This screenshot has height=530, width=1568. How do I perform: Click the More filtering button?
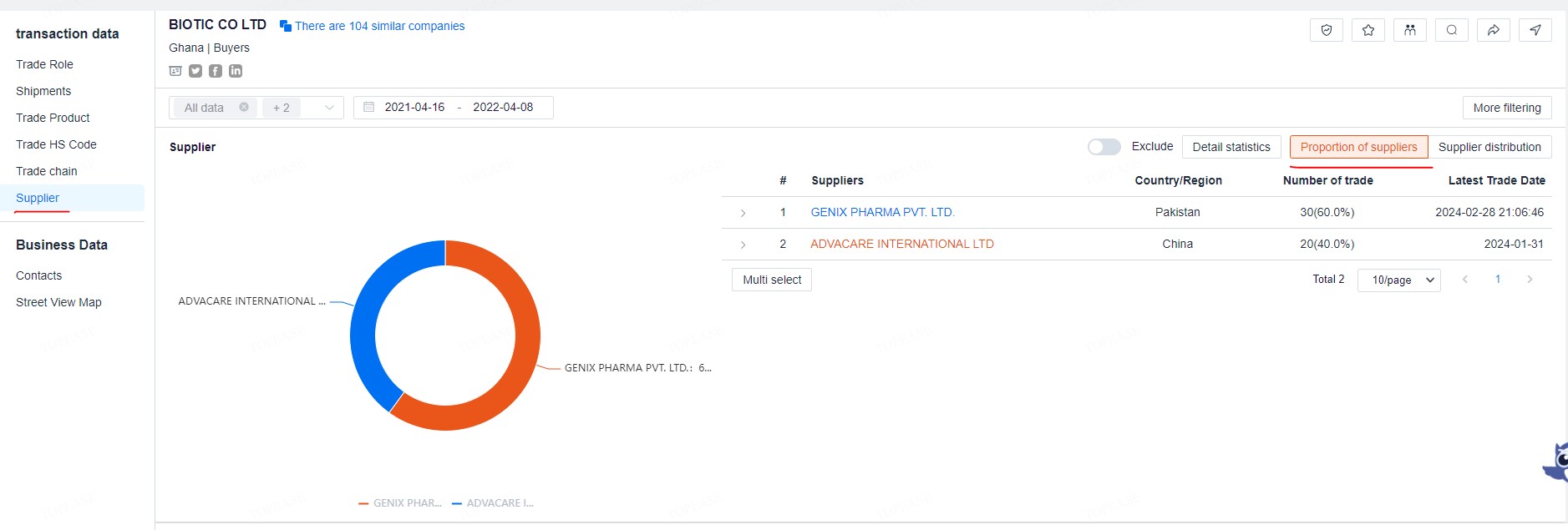tap(1507, 108)
